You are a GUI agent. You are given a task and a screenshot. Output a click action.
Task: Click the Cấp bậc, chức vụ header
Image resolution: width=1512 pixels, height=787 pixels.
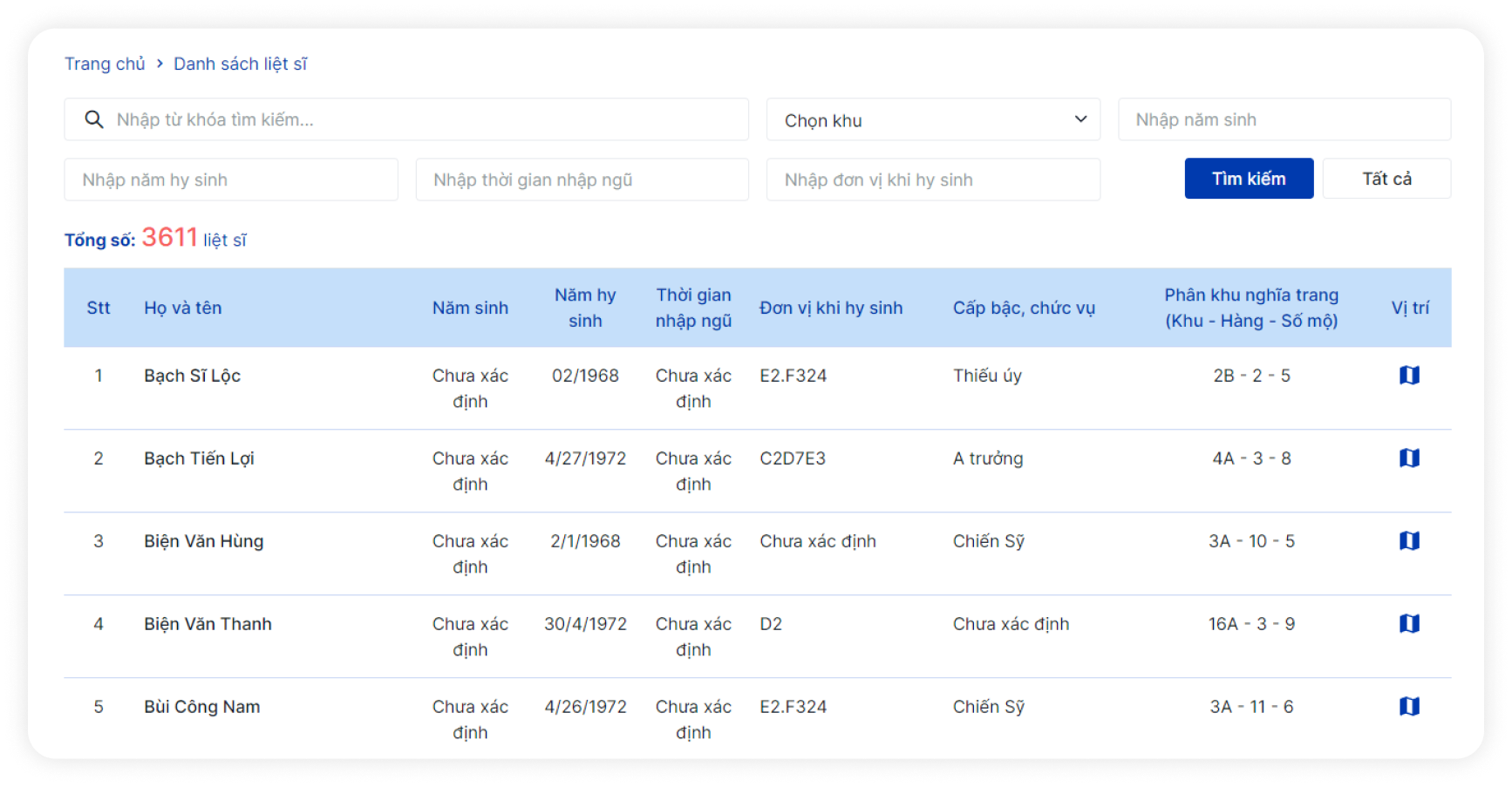coord(1024,308)
